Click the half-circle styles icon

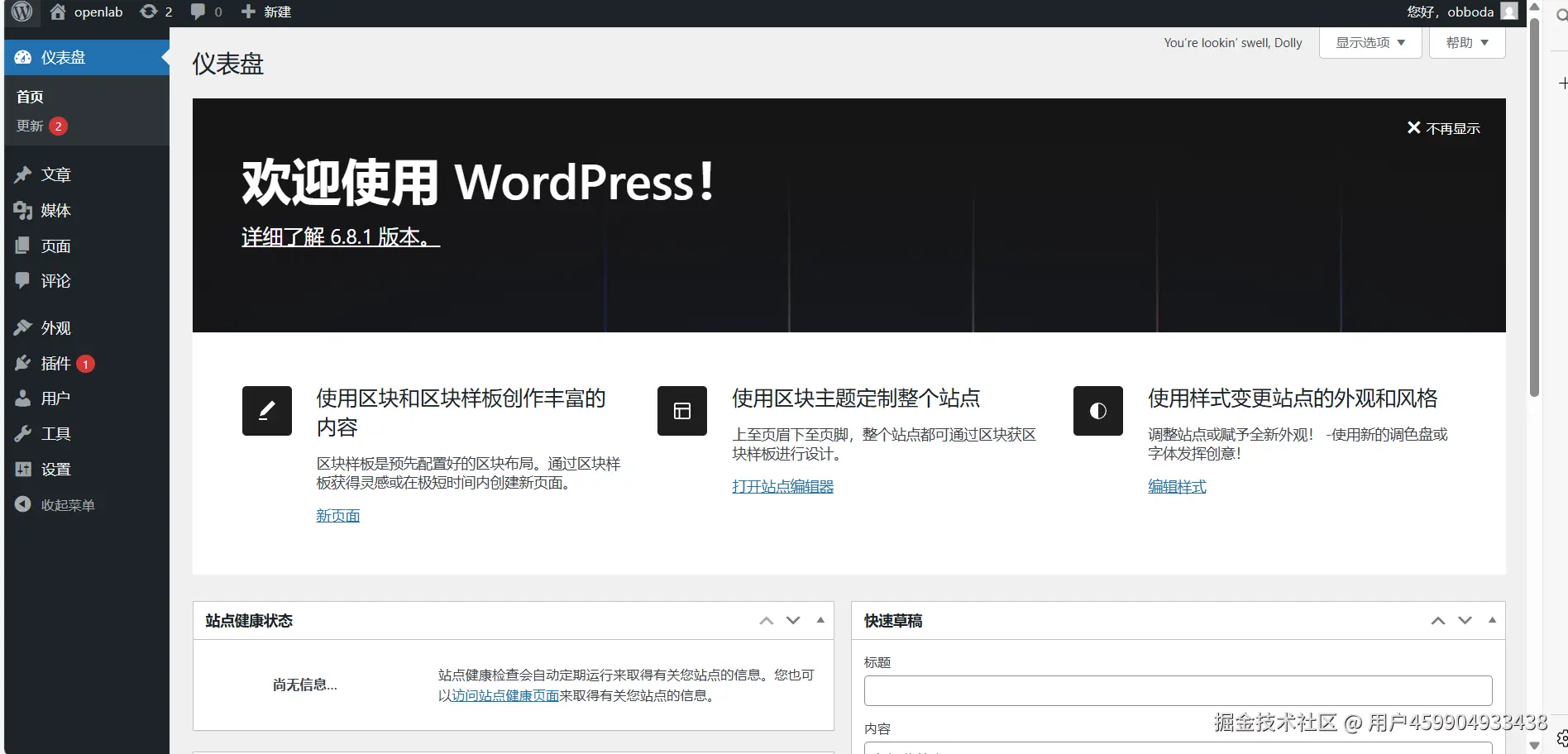pos(1098,411)
